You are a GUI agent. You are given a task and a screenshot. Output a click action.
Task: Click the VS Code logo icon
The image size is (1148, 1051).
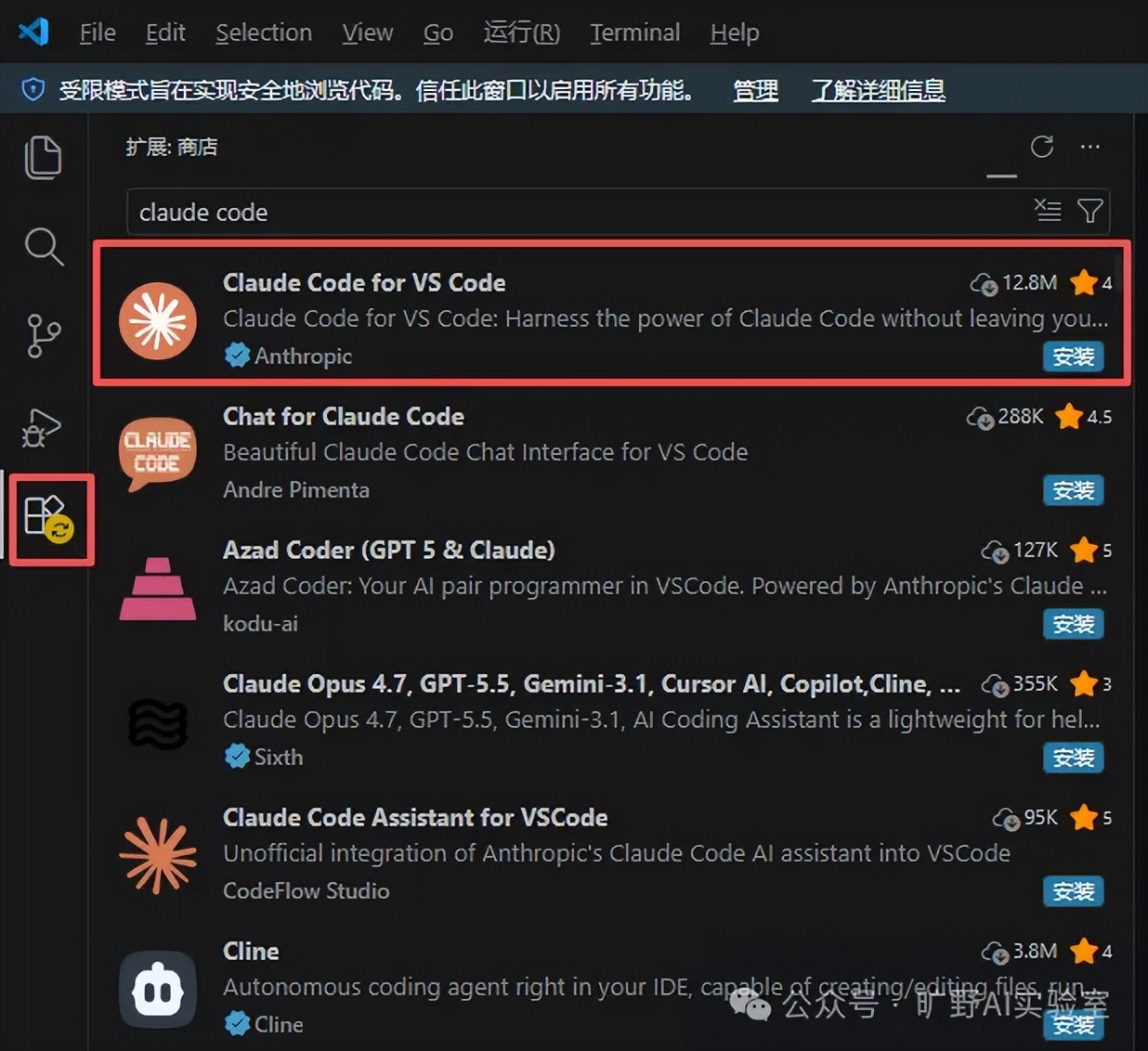pyautogui.click(x=33, y=32)
